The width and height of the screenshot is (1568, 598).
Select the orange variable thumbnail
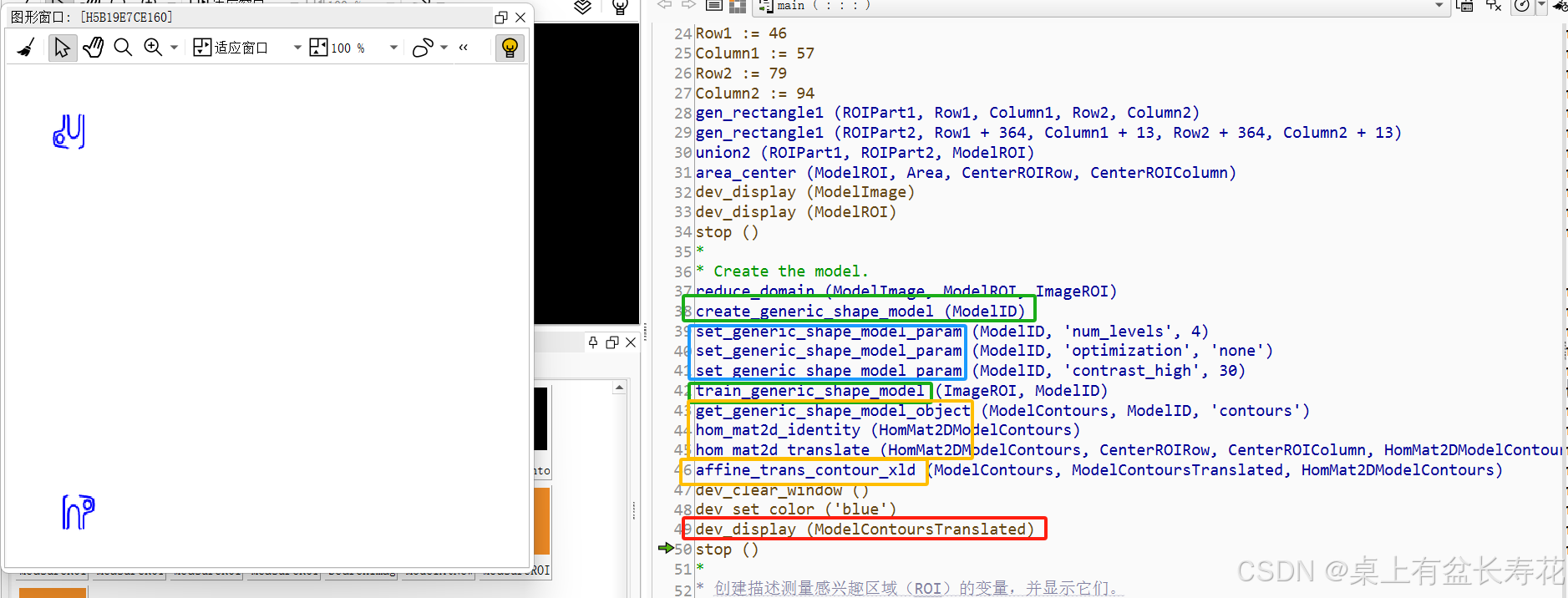542,520
